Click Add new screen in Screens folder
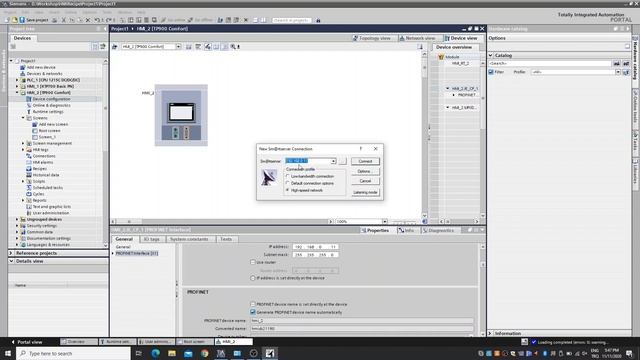 tap(53, 124)
